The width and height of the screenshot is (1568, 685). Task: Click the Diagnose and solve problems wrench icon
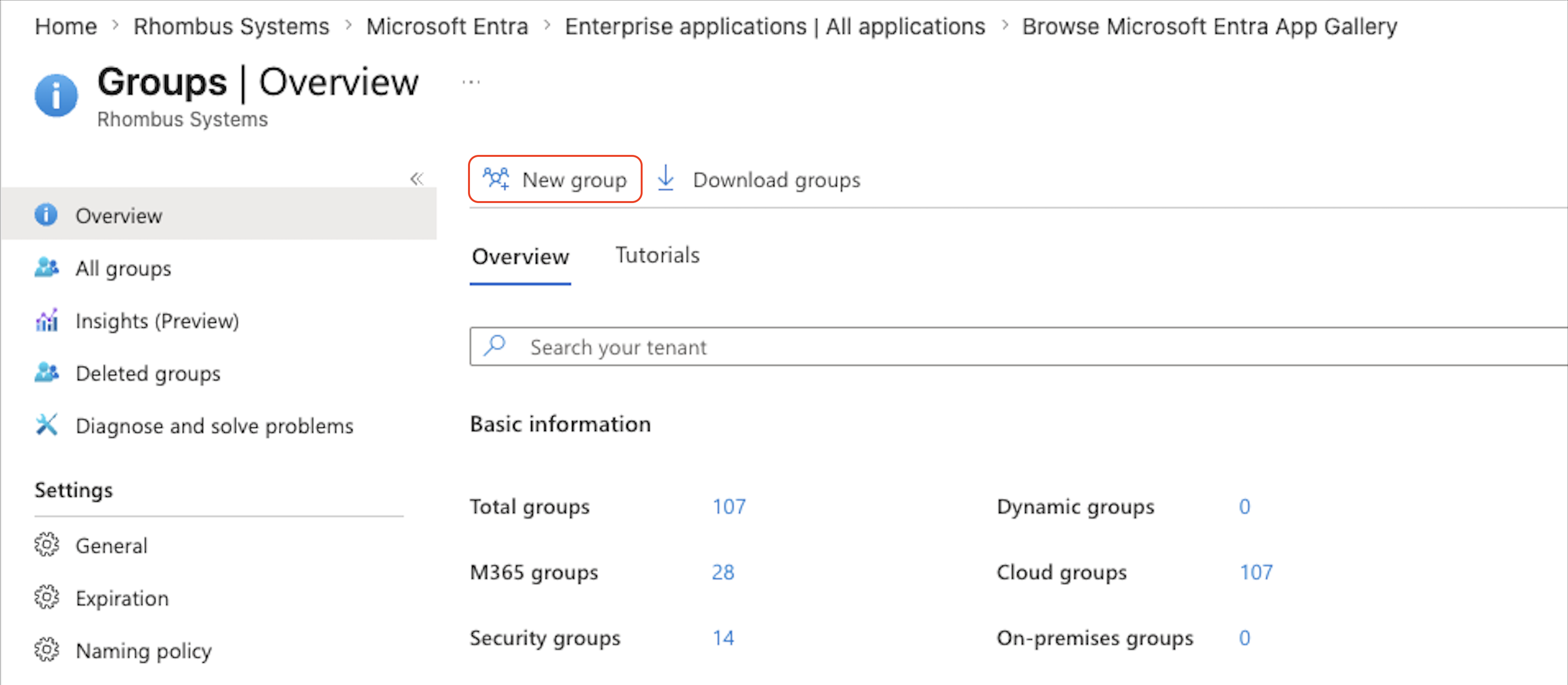click(46, 425)
